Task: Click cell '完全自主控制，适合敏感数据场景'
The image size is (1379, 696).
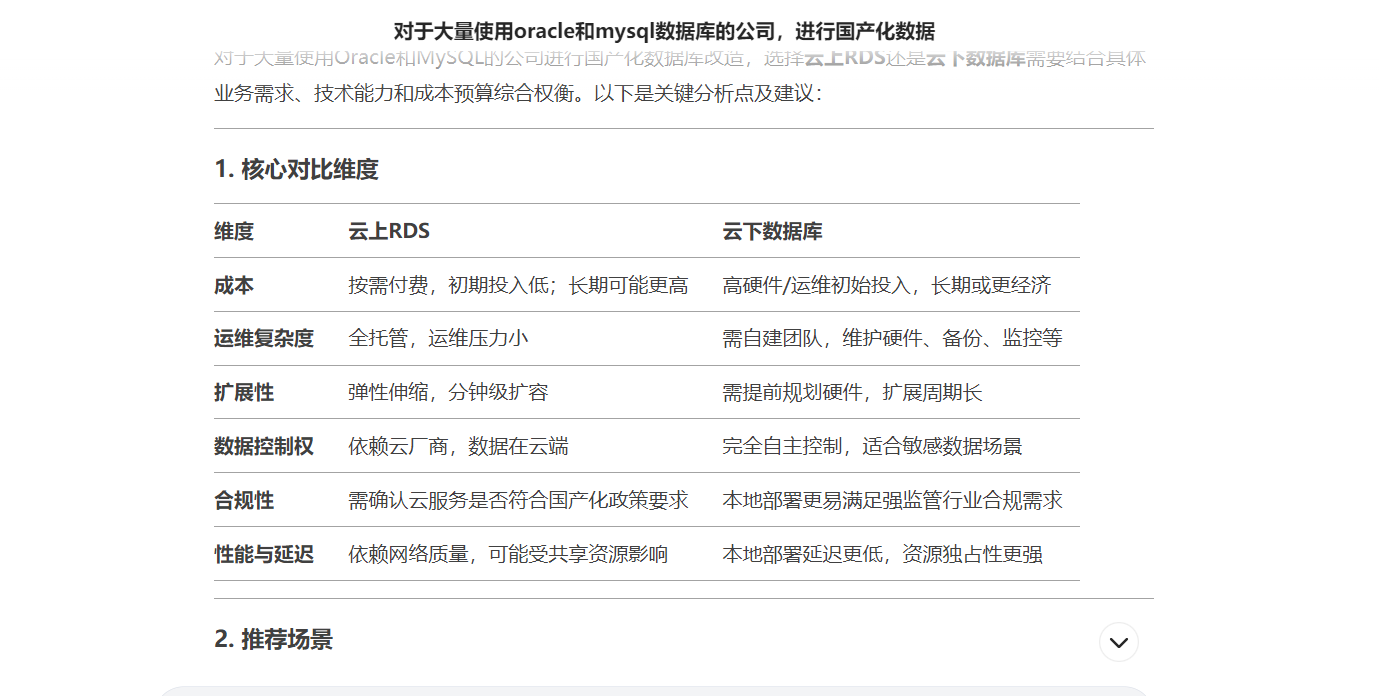Action: tap(872, 446)
